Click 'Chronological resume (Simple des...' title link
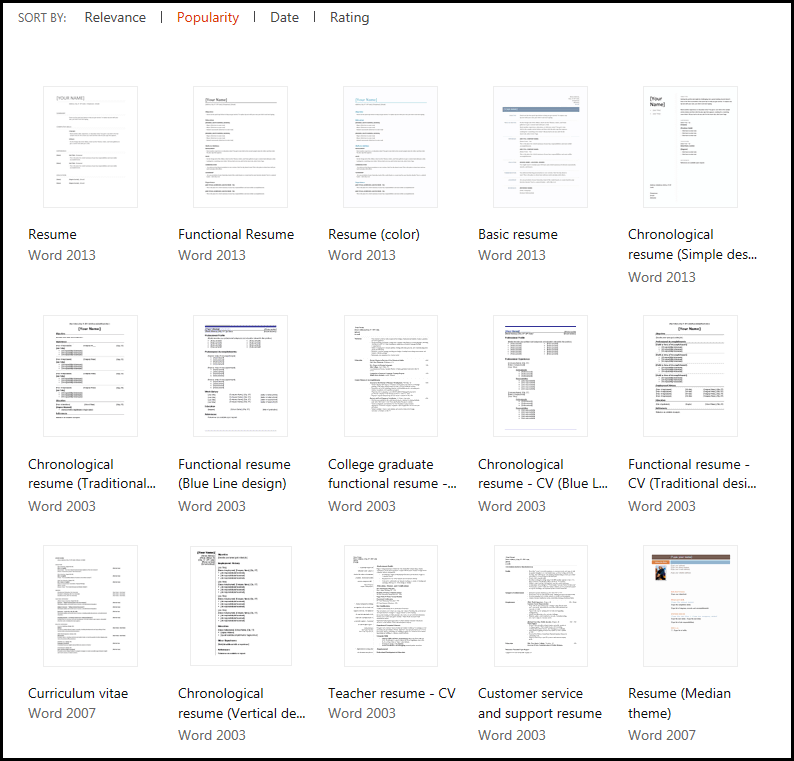The width and height of the screenshot is (794, 761). [692, 245]
